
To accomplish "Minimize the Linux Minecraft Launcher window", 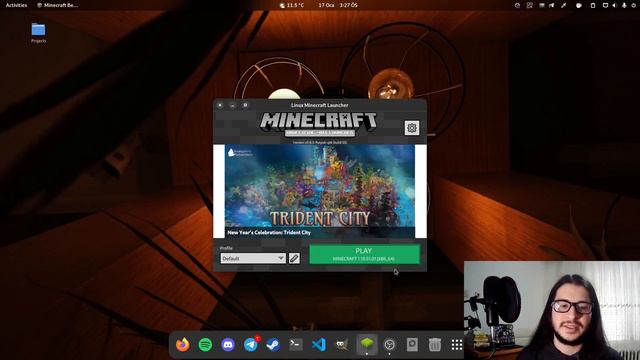I will point(232,105).
